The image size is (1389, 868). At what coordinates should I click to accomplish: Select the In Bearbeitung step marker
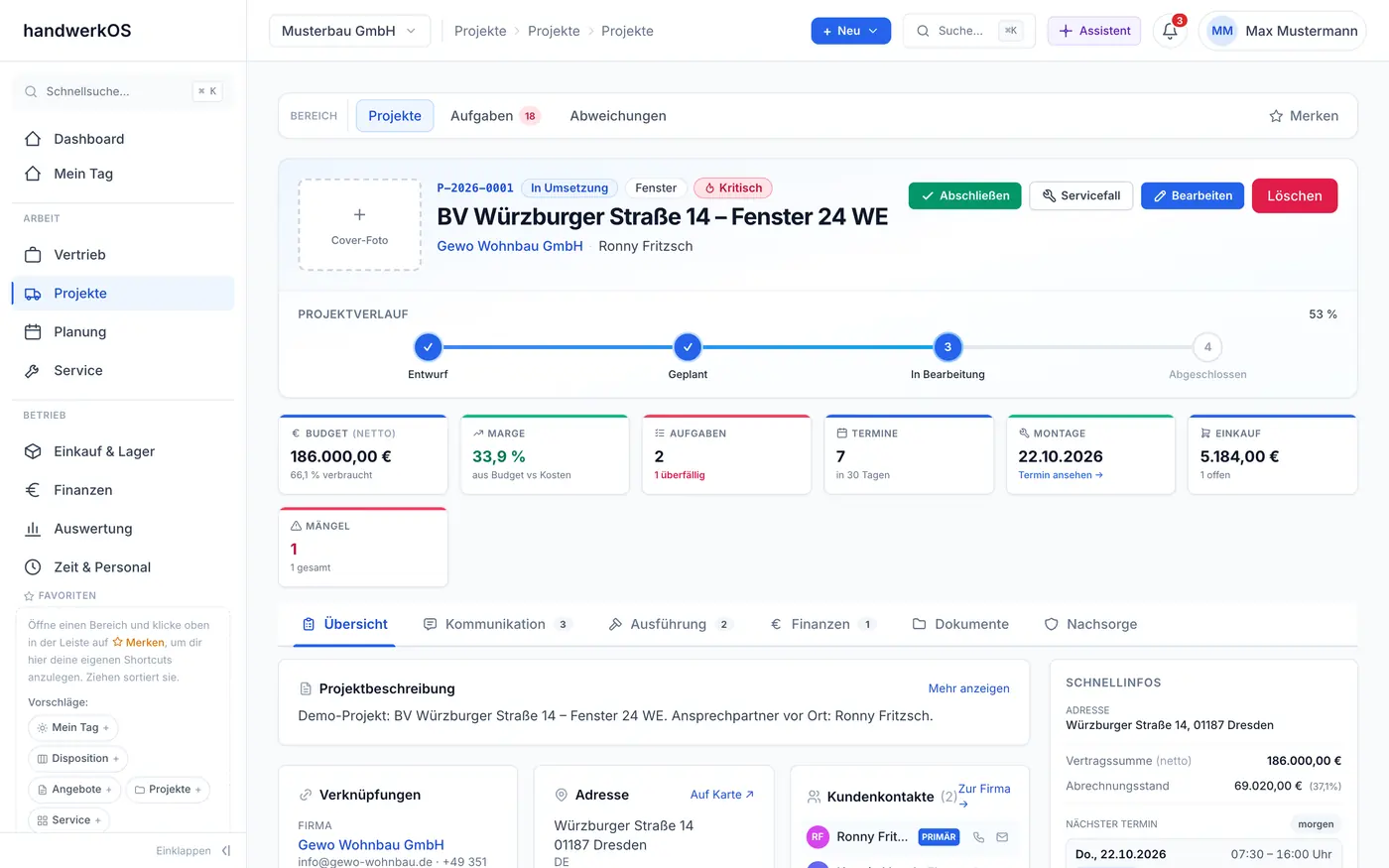tap(947, 347)
